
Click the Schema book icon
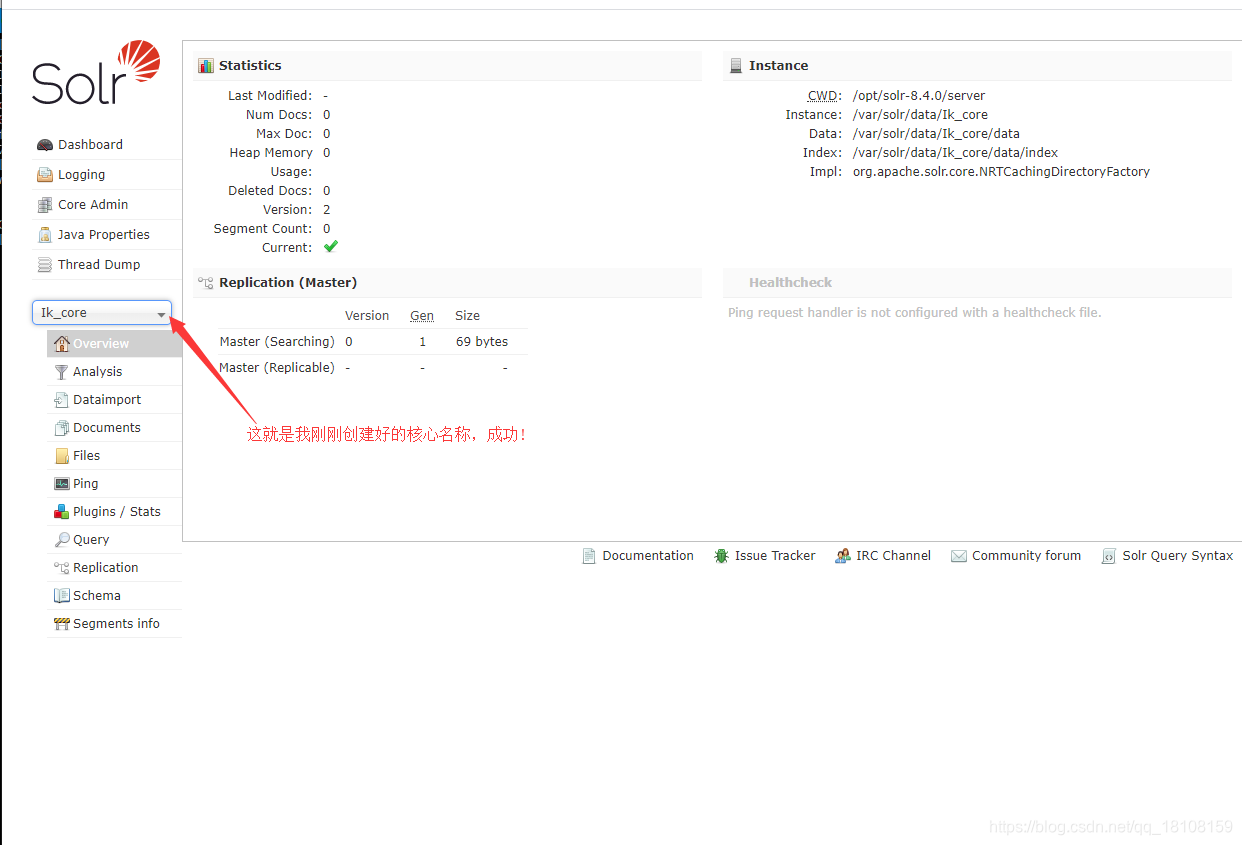62,595
